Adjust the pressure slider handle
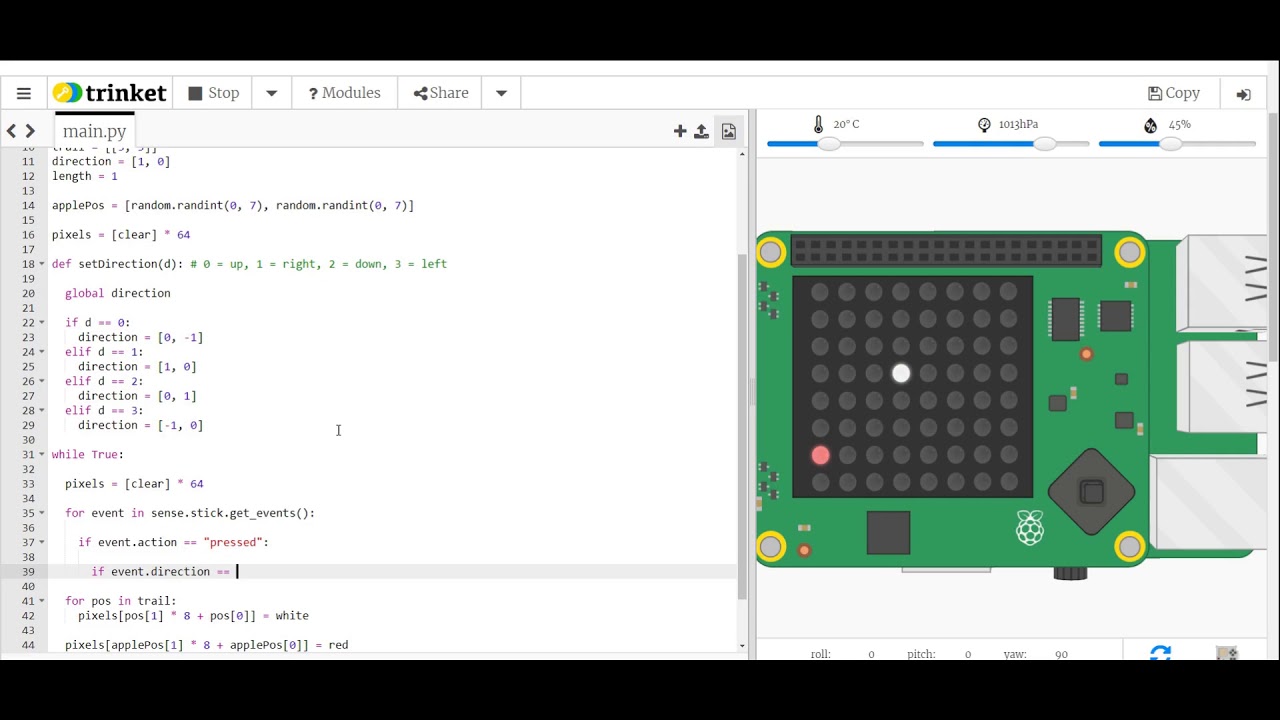The height and width of the screenshot is (720, 1280). [1044, 144]
